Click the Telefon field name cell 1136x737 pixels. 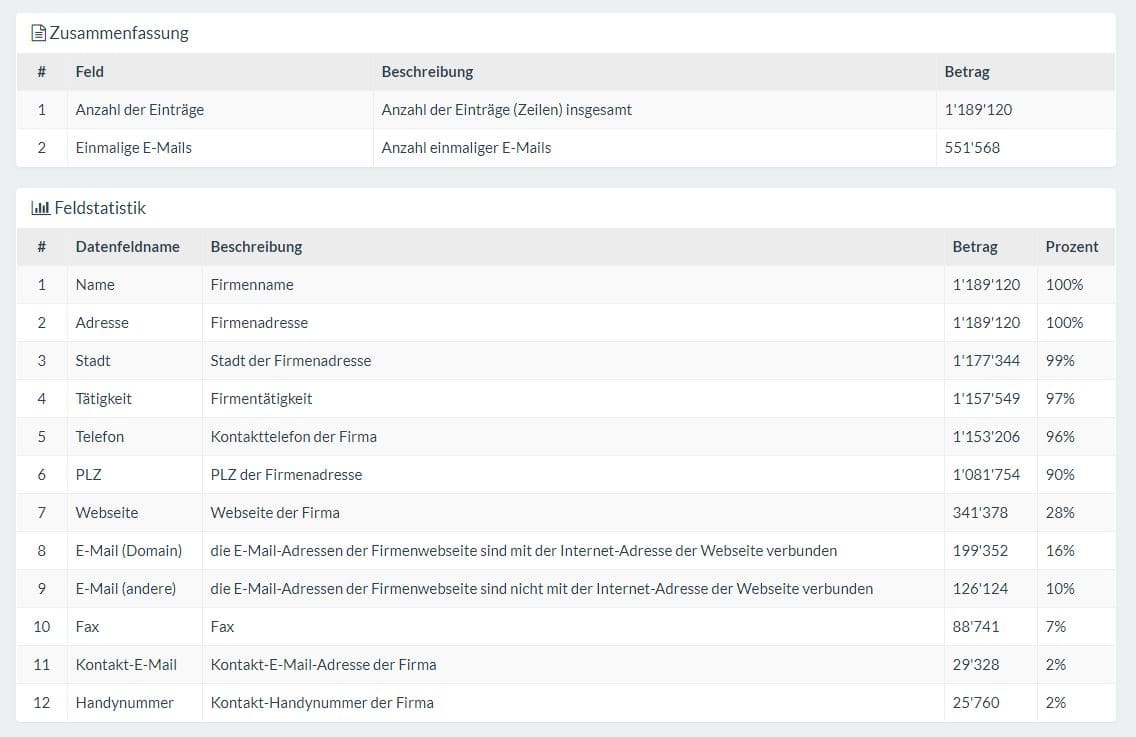click(100, 436)
